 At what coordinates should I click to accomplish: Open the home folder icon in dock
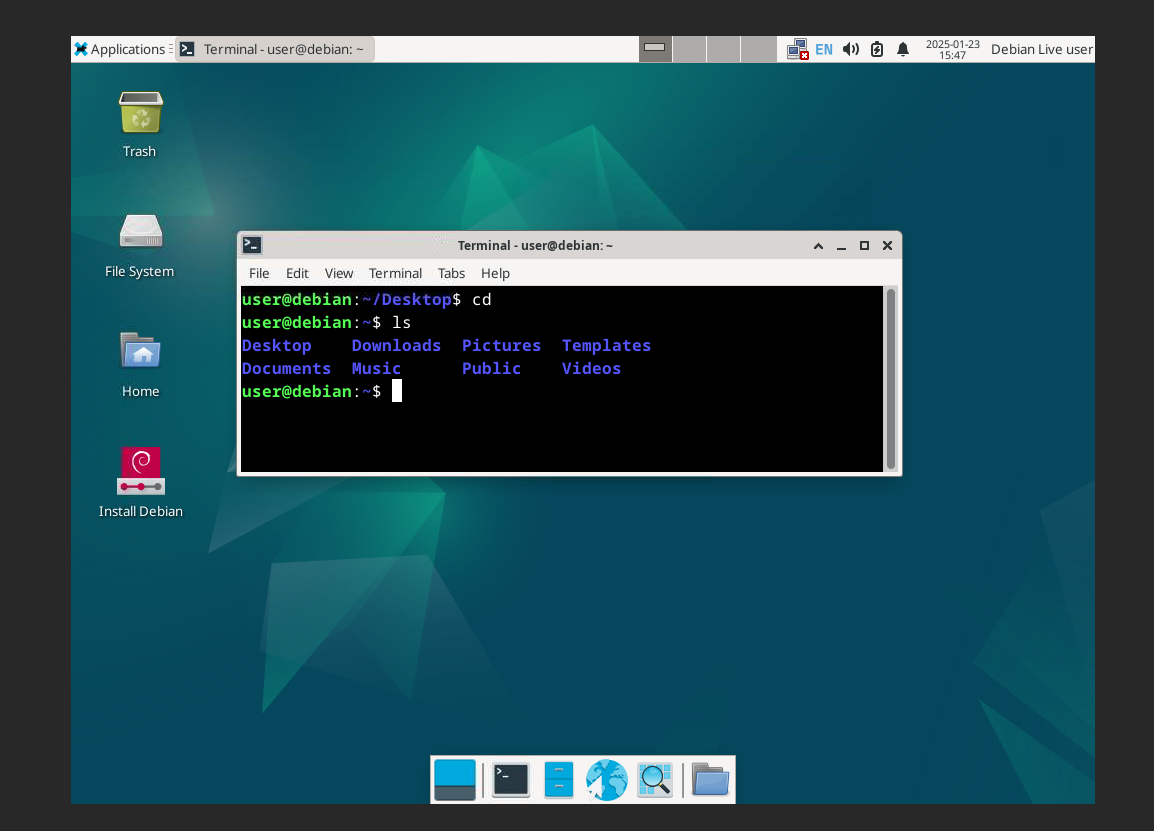710,779
